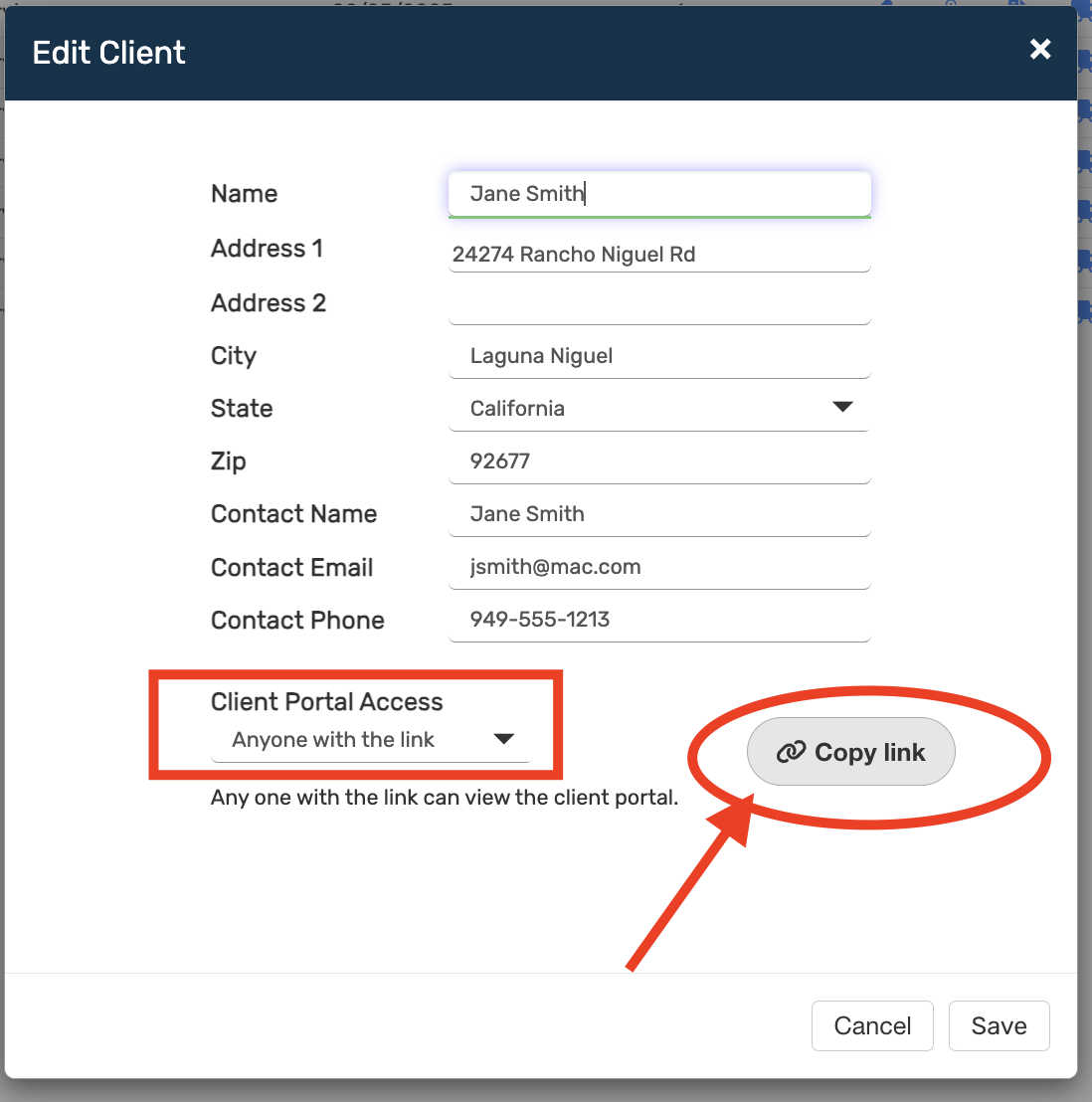Focus the Name input field

(x=659, y=194)
